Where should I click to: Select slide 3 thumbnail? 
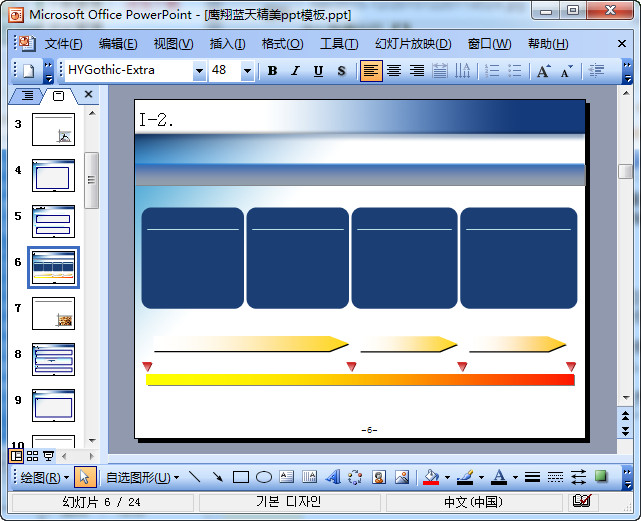[x=54, y=130]
